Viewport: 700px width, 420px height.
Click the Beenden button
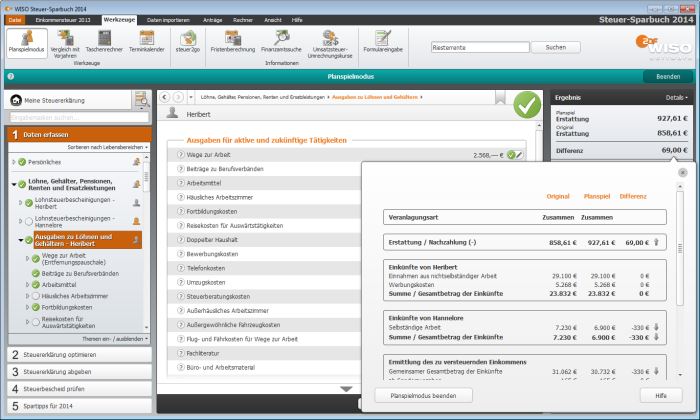(668, 77)
